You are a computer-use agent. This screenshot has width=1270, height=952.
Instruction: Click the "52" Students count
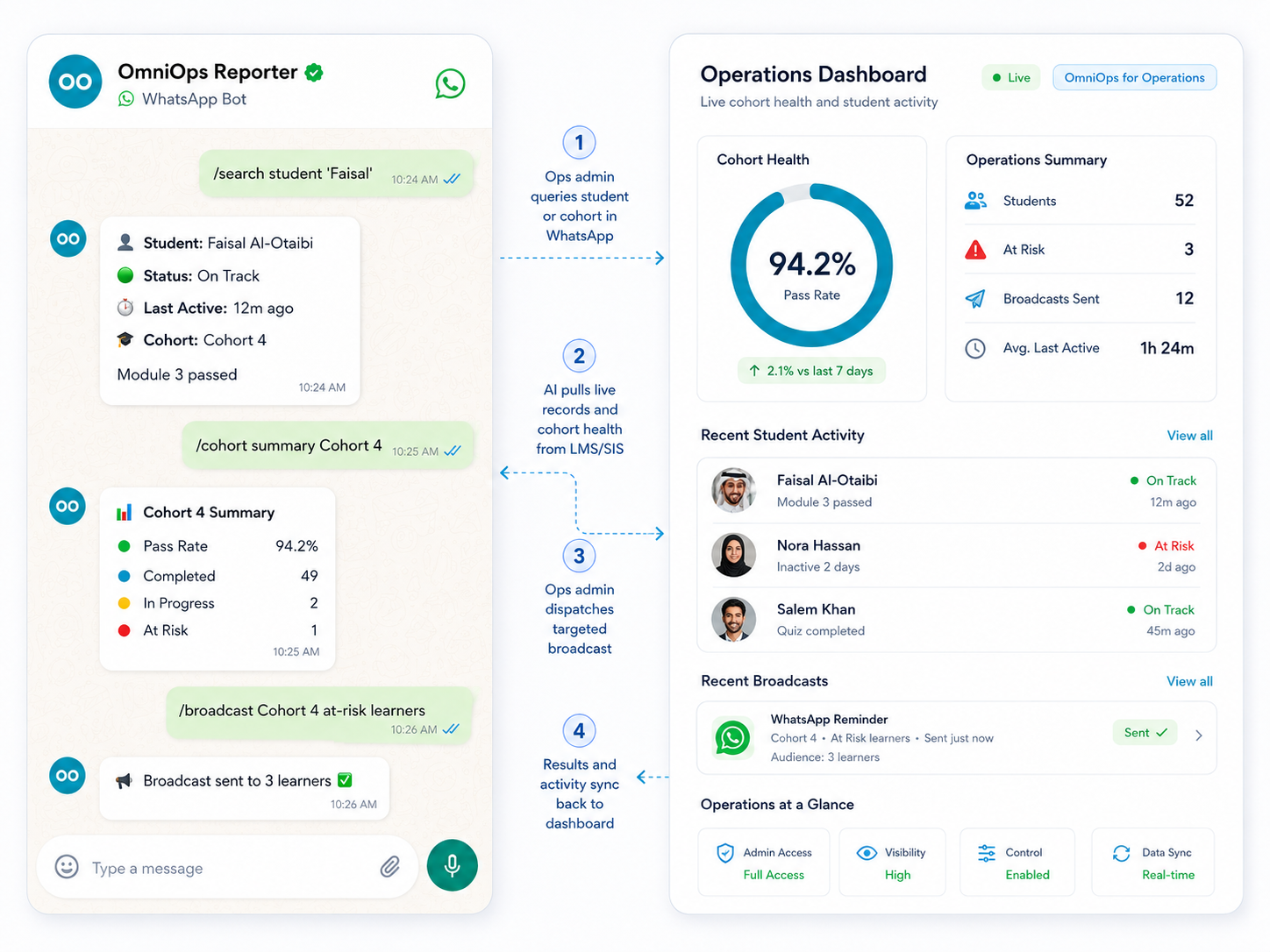point(1184,201)
